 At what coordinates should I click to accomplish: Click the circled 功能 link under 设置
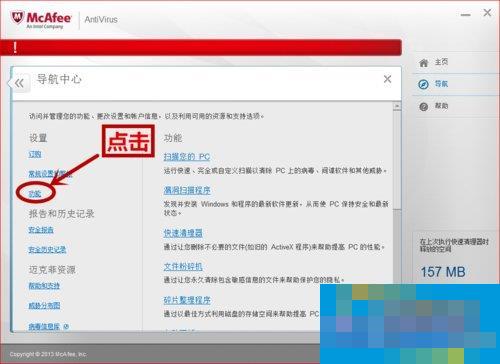35,194
